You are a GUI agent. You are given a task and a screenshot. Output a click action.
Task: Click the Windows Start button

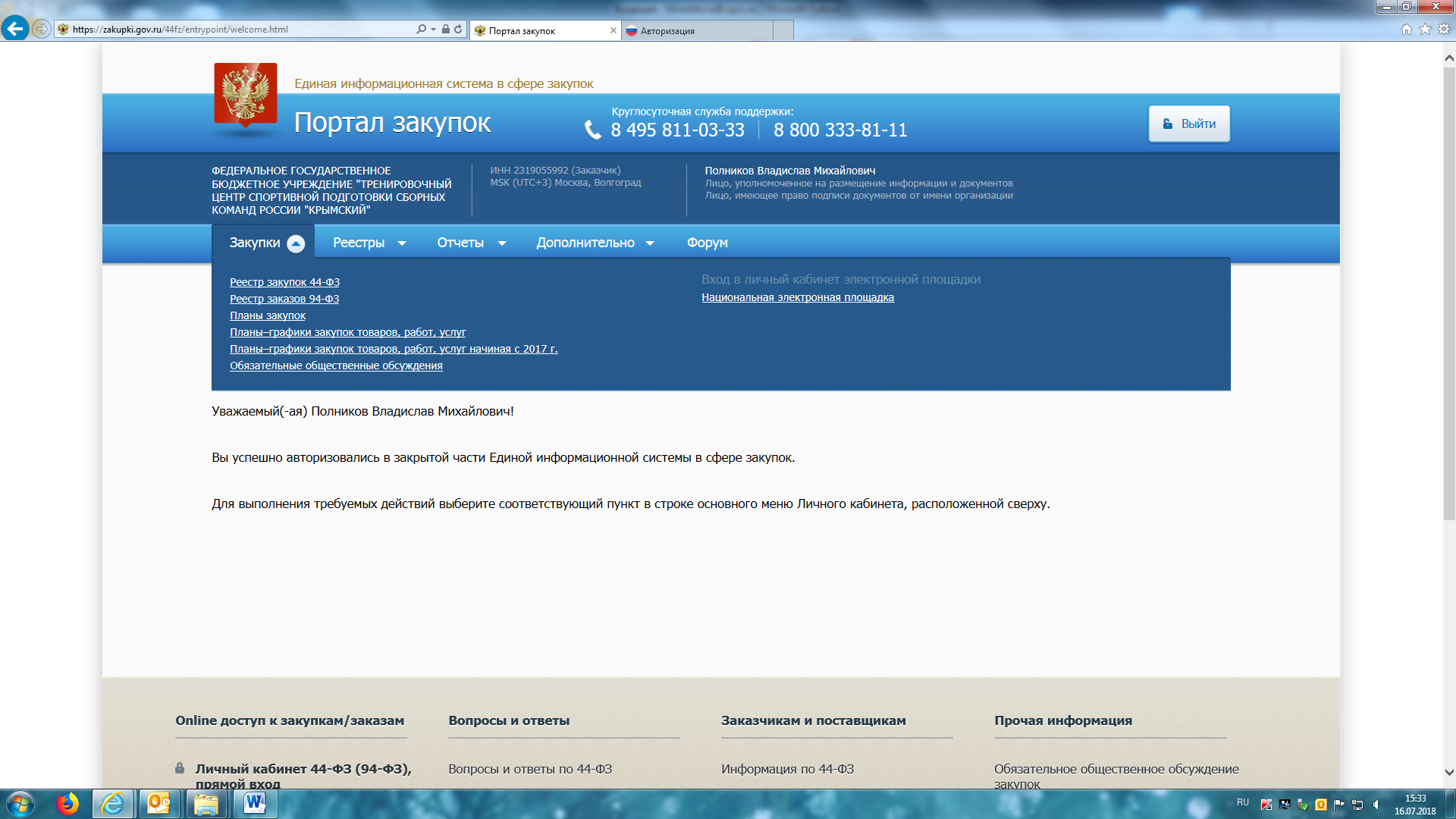pos(20,803)
